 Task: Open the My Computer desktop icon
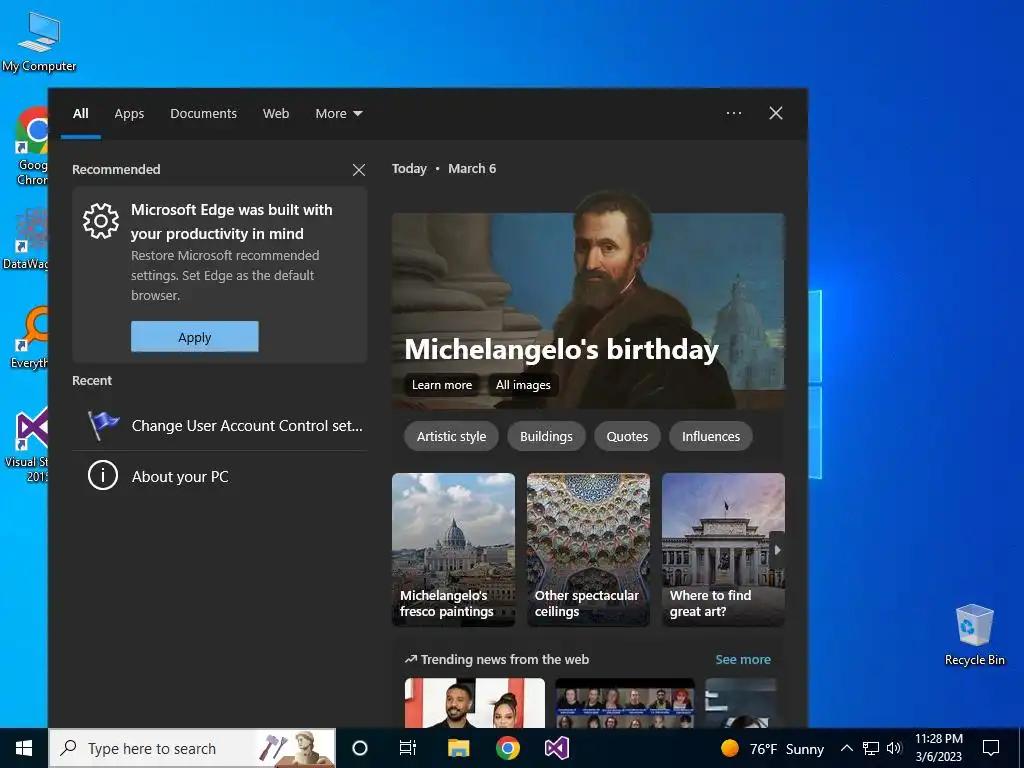point(39,41)
